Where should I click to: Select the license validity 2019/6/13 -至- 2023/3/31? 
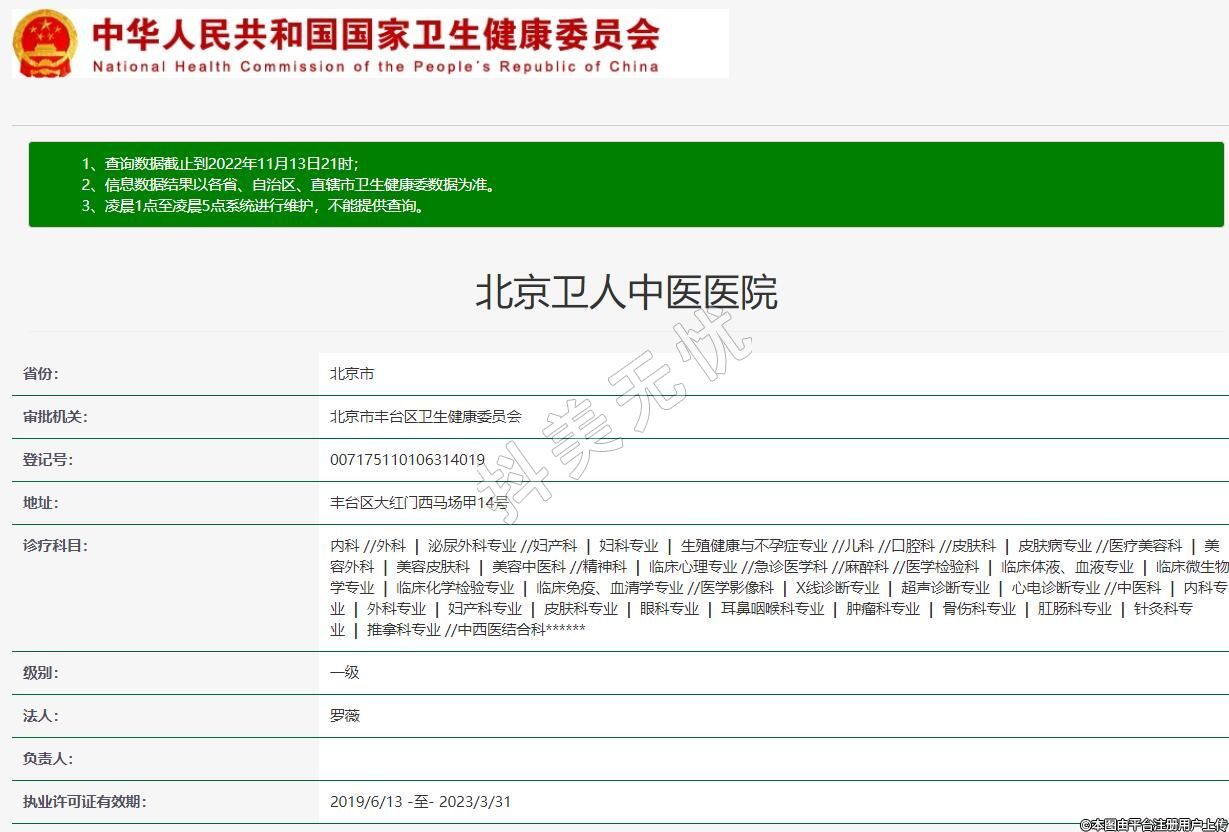click(x=420, y=802)
